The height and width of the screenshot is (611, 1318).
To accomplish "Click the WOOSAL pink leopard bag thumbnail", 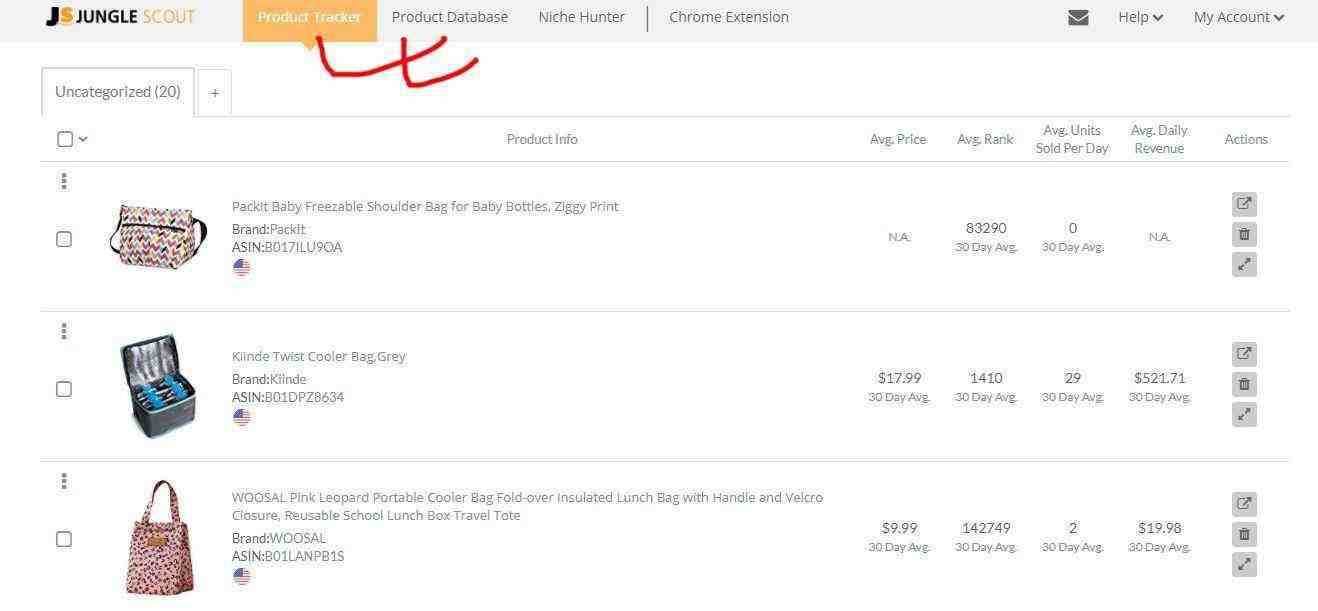I will [x=160, y=538].
